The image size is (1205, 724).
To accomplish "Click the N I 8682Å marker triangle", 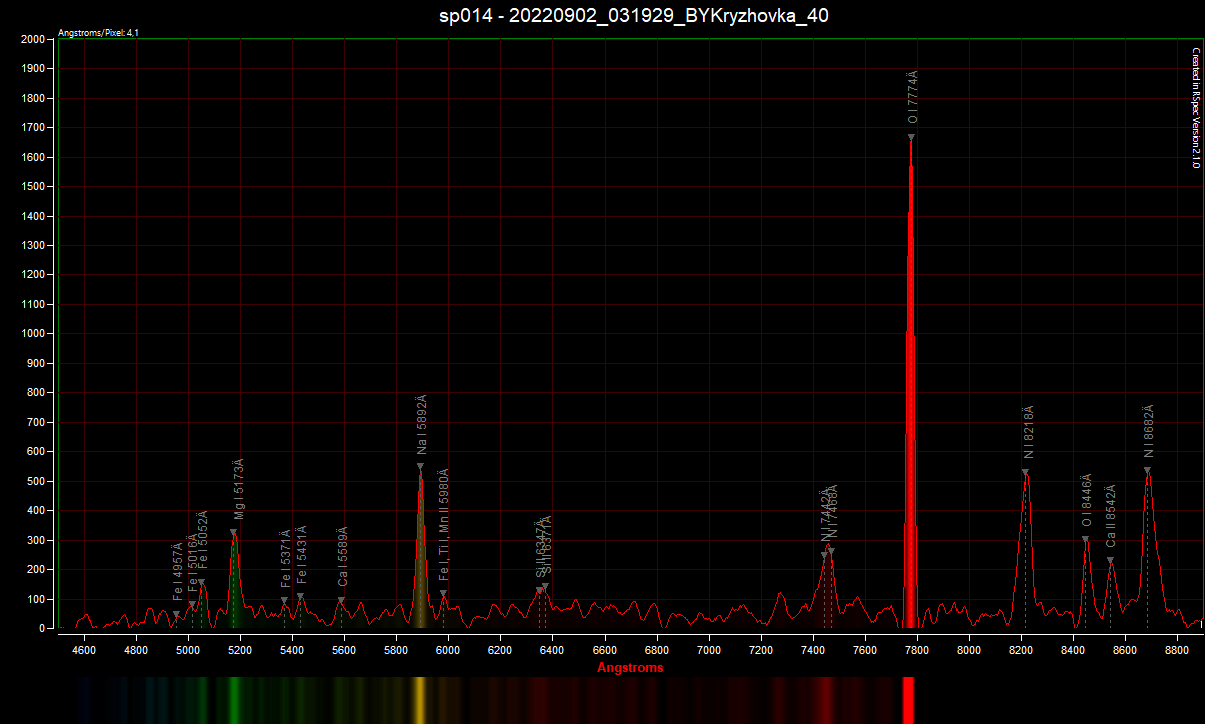I will point(1147,470).
